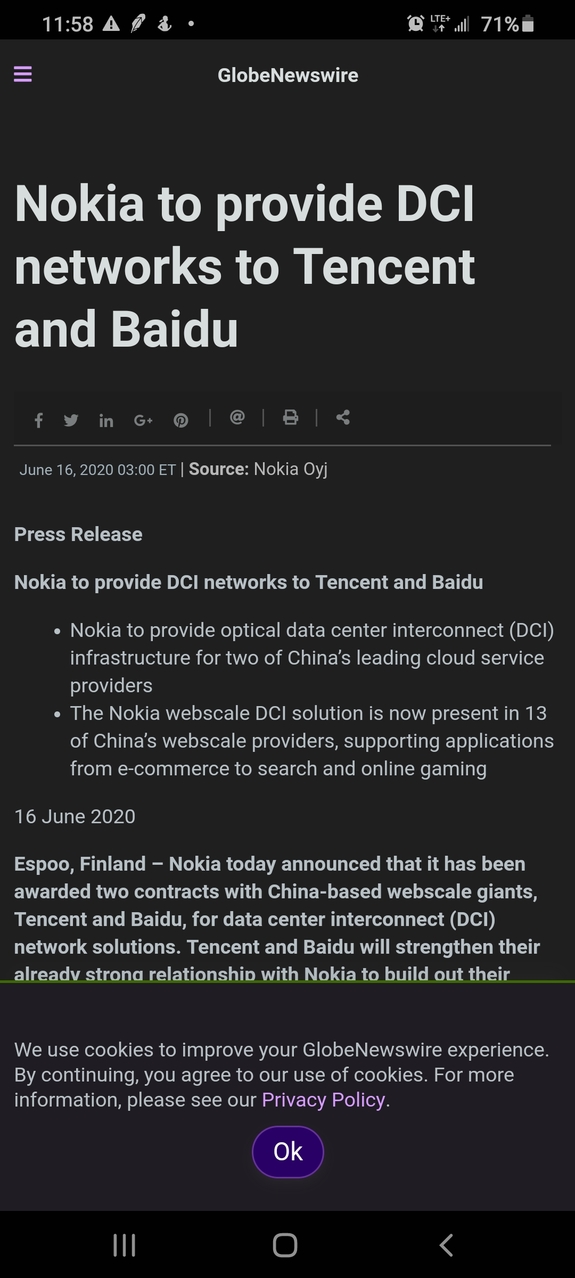Navigate back with the Android back arrow
This screenshot has height=1278, width=575.
[x=447, y=1245]
